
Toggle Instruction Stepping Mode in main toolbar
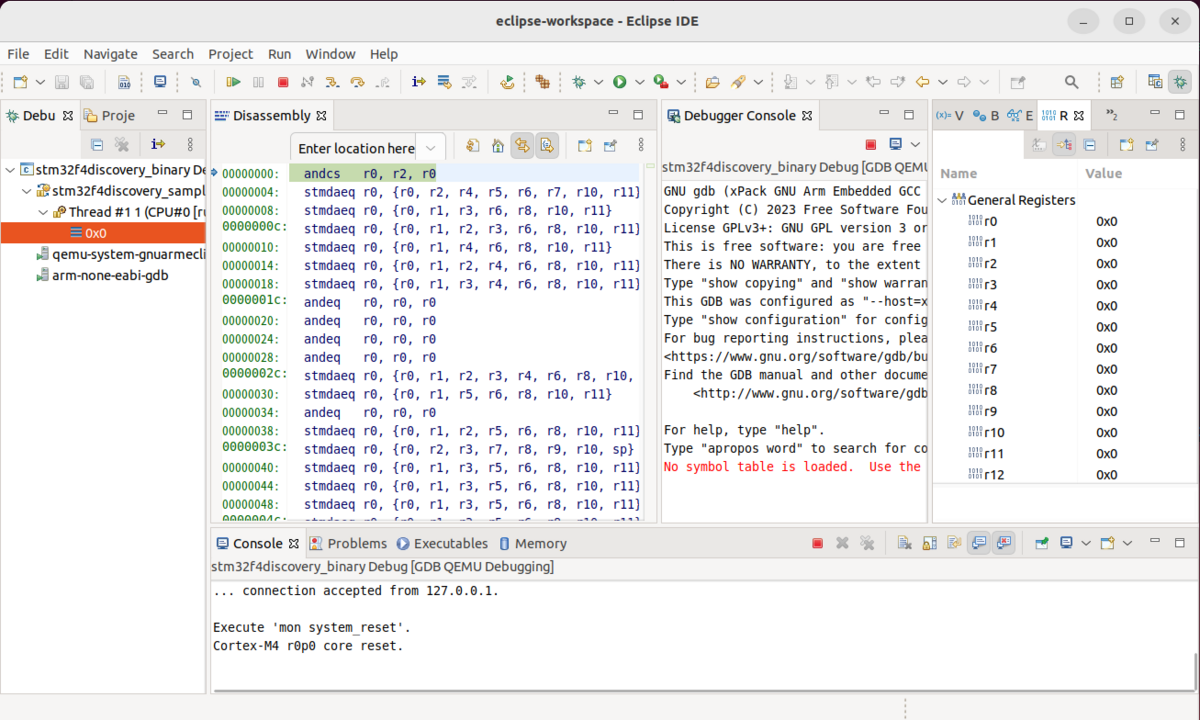click(419, 82)
